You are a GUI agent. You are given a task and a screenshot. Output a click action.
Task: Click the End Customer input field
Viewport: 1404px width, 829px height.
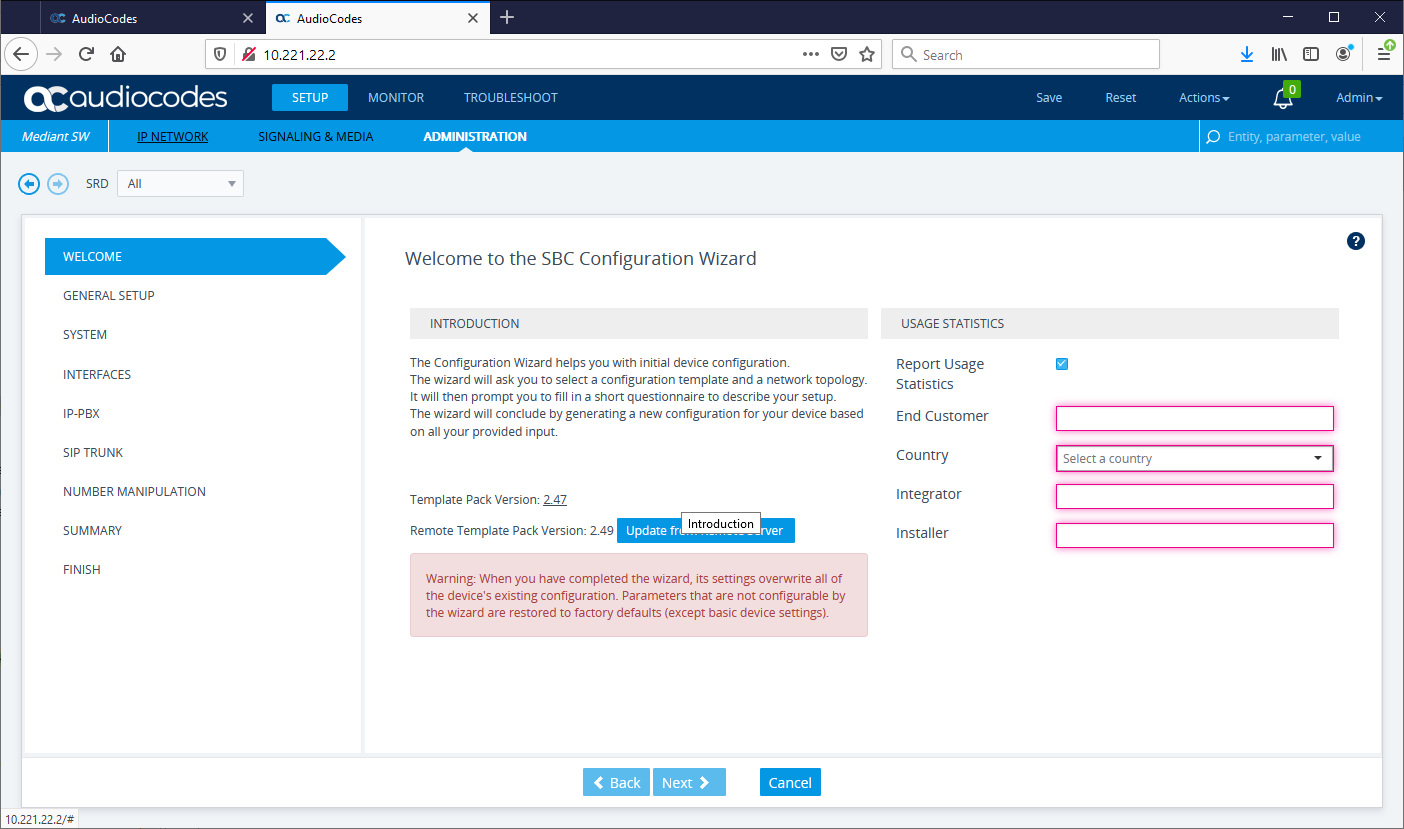coord(1194,418)
